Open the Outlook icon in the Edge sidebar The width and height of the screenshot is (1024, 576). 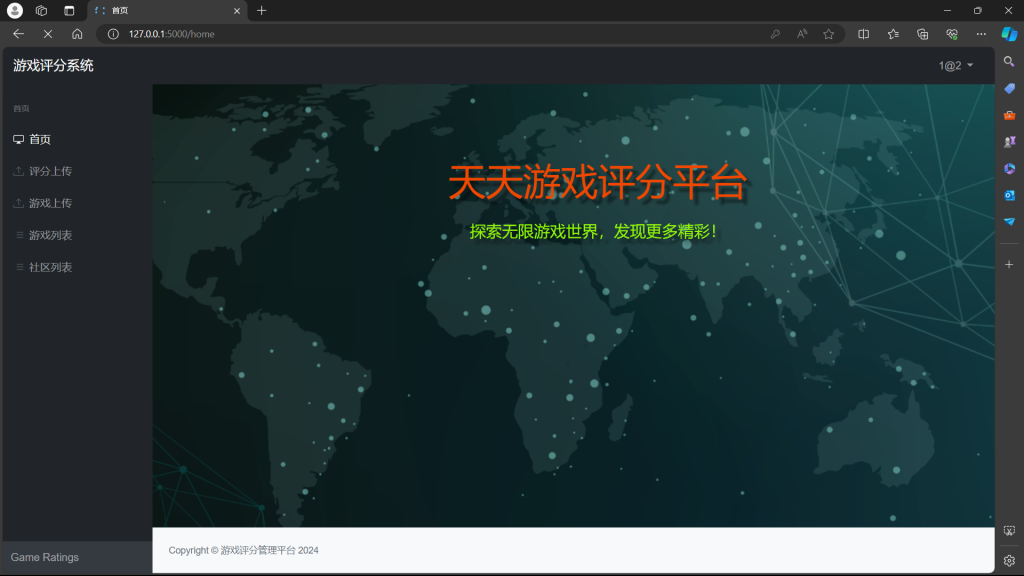(1009, 195)
